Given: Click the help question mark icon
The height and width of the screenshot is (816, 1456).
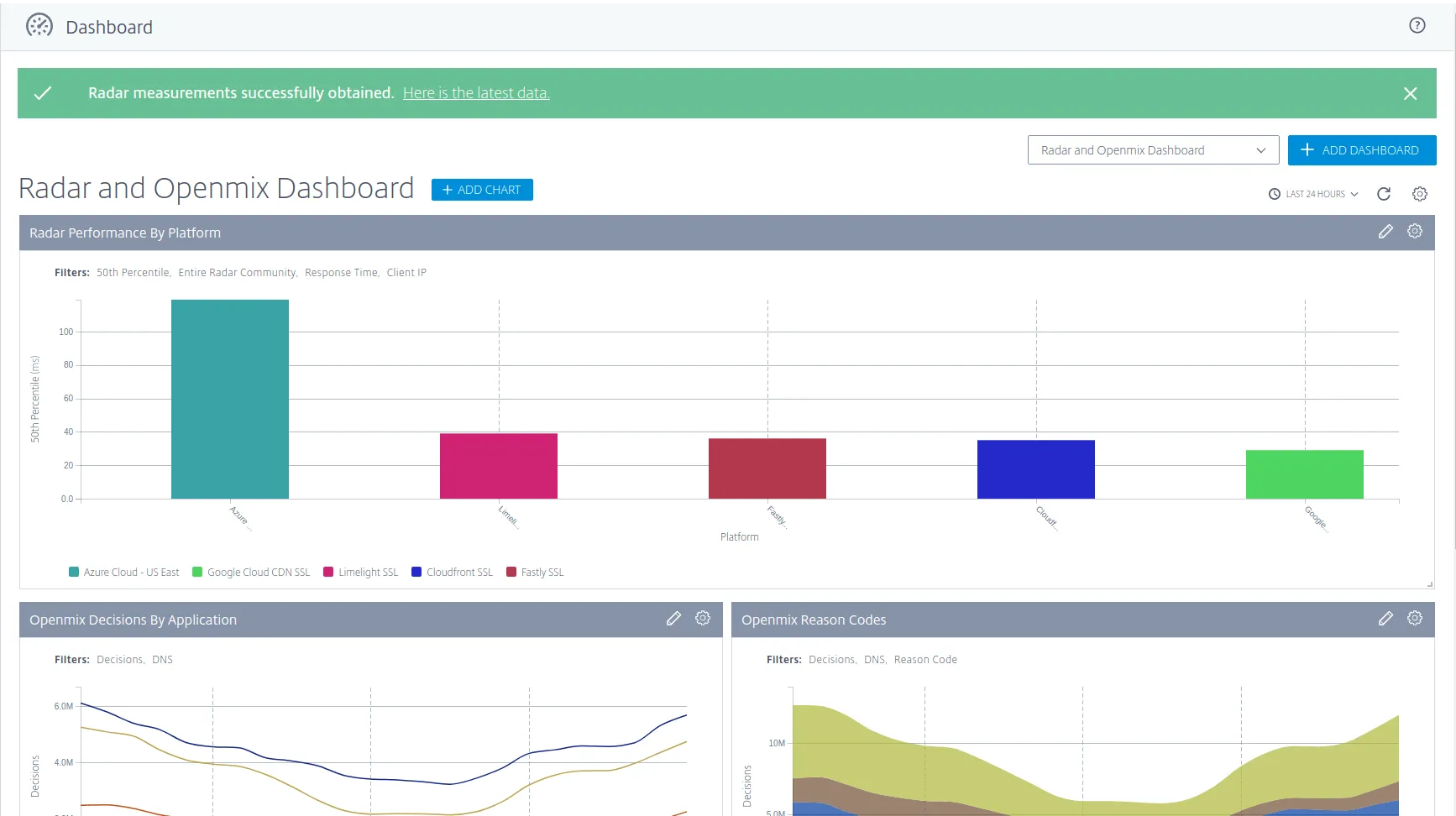Looking at the screenshot, I should (x=1417, y=26).
